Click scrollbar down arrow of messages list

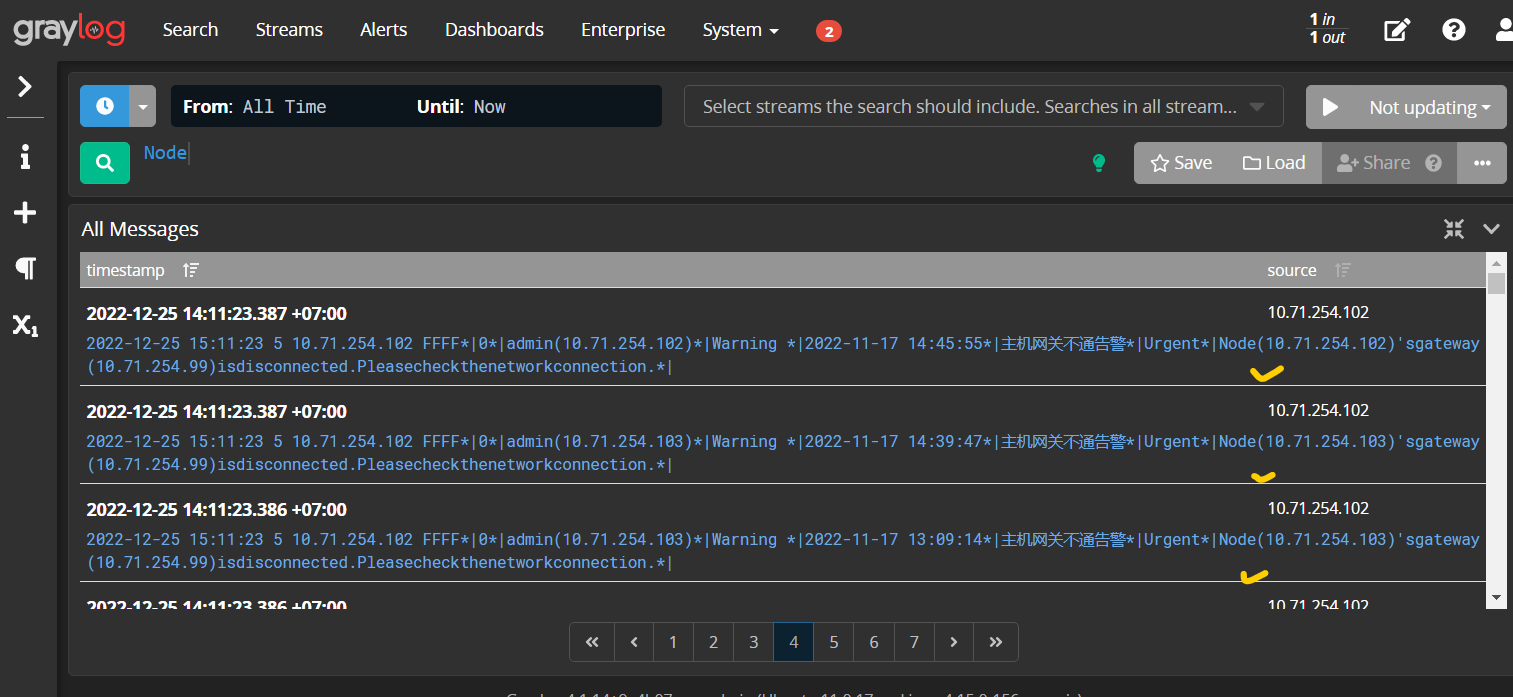pos(1496,598)
